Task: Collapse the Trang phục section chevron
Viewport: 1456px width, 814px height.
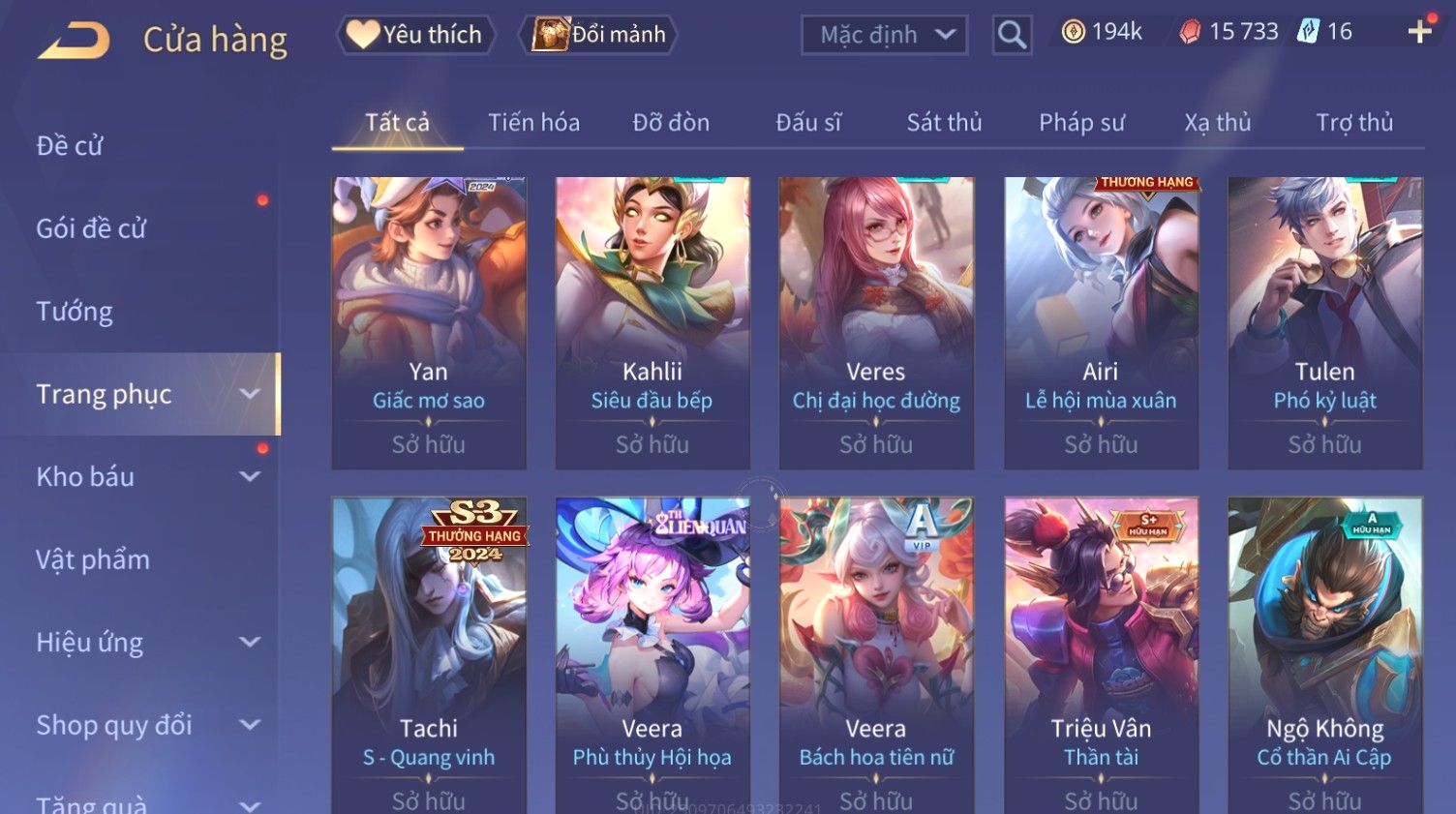Action: tap(250, 394)
